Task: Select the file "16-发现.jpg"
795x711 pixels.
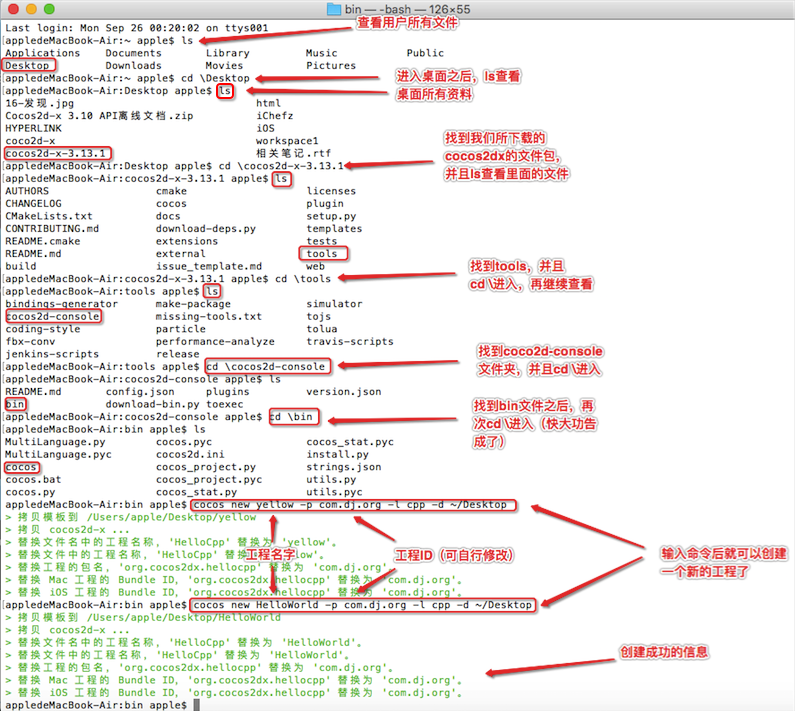Action: pos(40,103)
